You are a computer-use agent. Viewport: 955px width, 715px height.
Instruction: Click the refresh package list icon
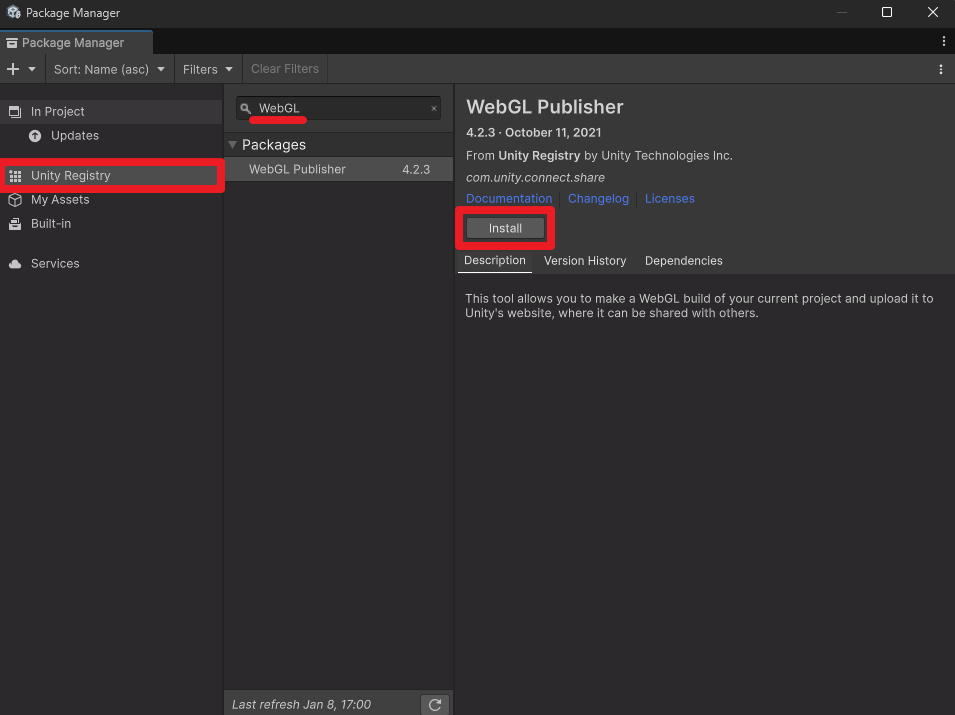click(x=435, y=705)
